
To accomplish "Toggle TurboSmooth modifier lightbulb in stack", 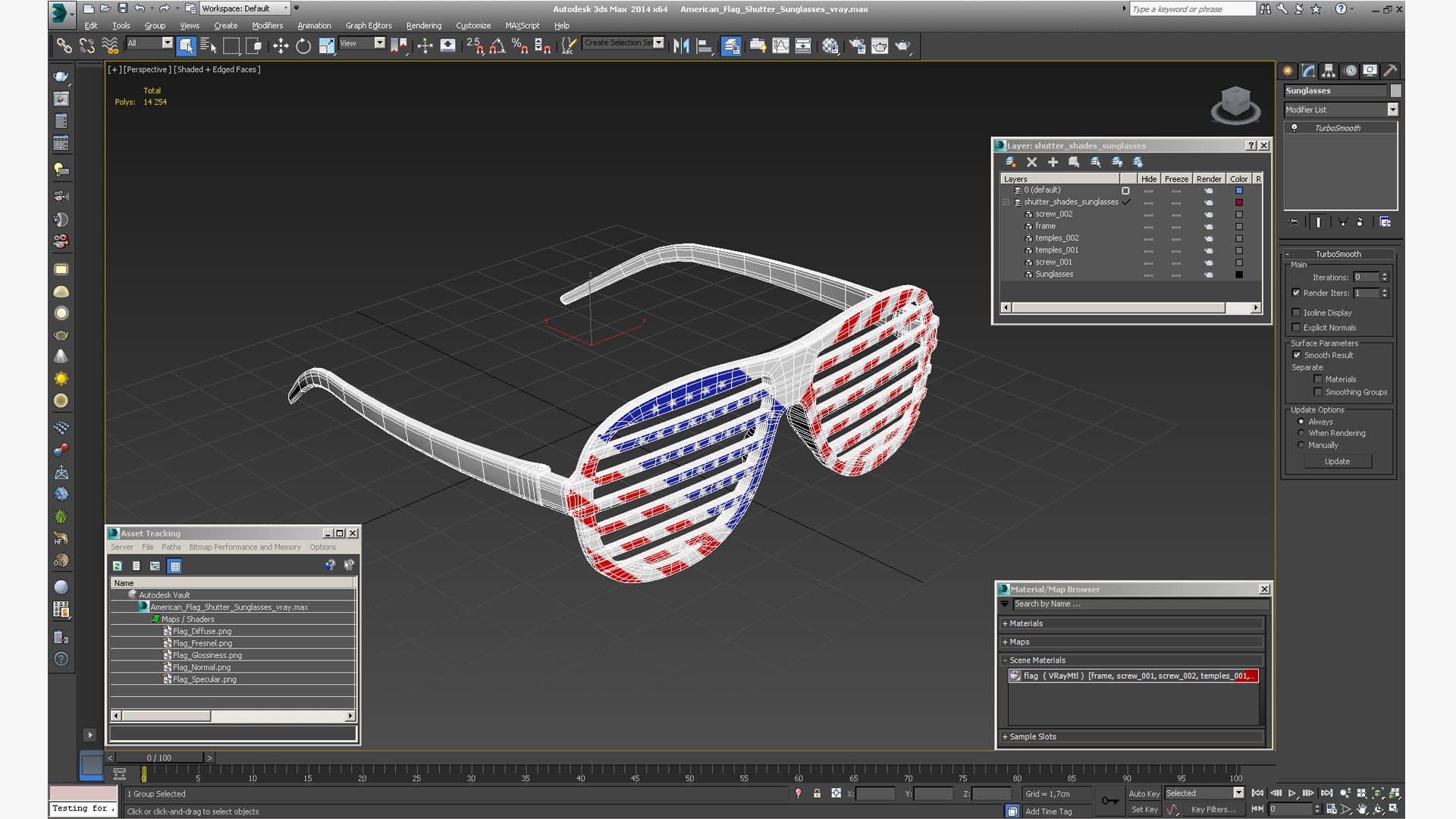I will (x=1294, y=128).
